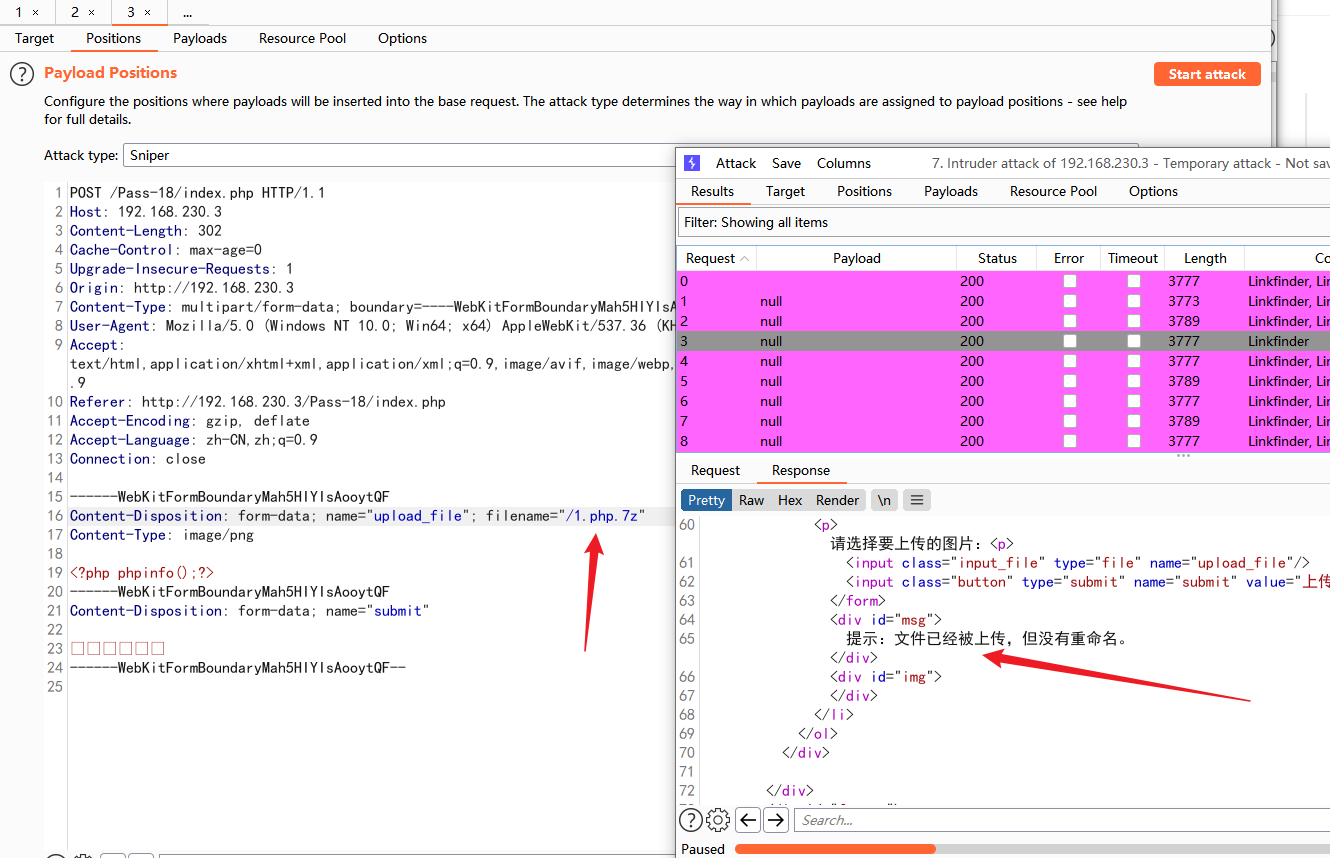Select Target tab in attack window
1330x858 pixels.
[x=785, y=191]
